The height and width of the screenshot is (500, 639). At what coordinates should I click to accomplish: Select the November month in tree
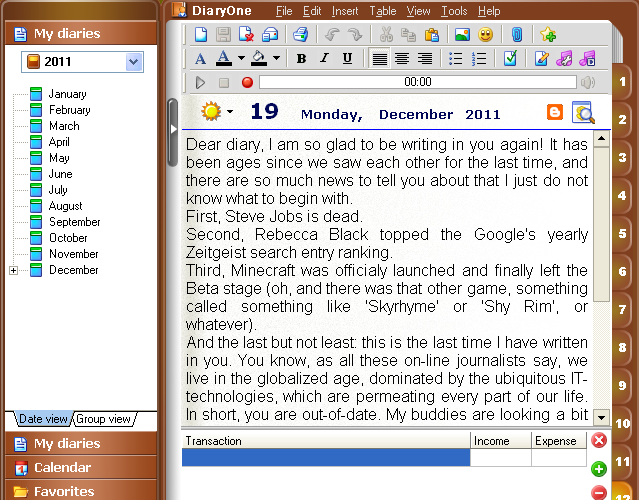pos(73,254)
